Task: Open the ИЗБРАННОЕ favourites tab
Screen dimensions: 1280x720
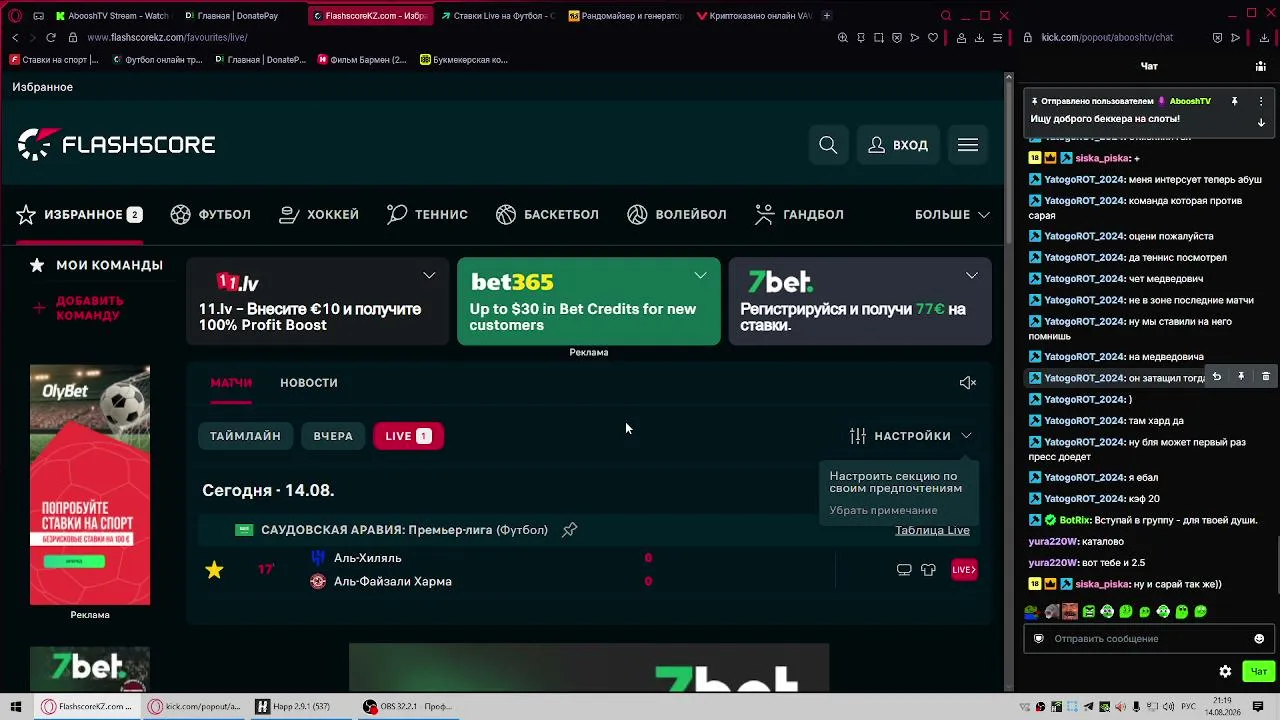Action: 79,215
